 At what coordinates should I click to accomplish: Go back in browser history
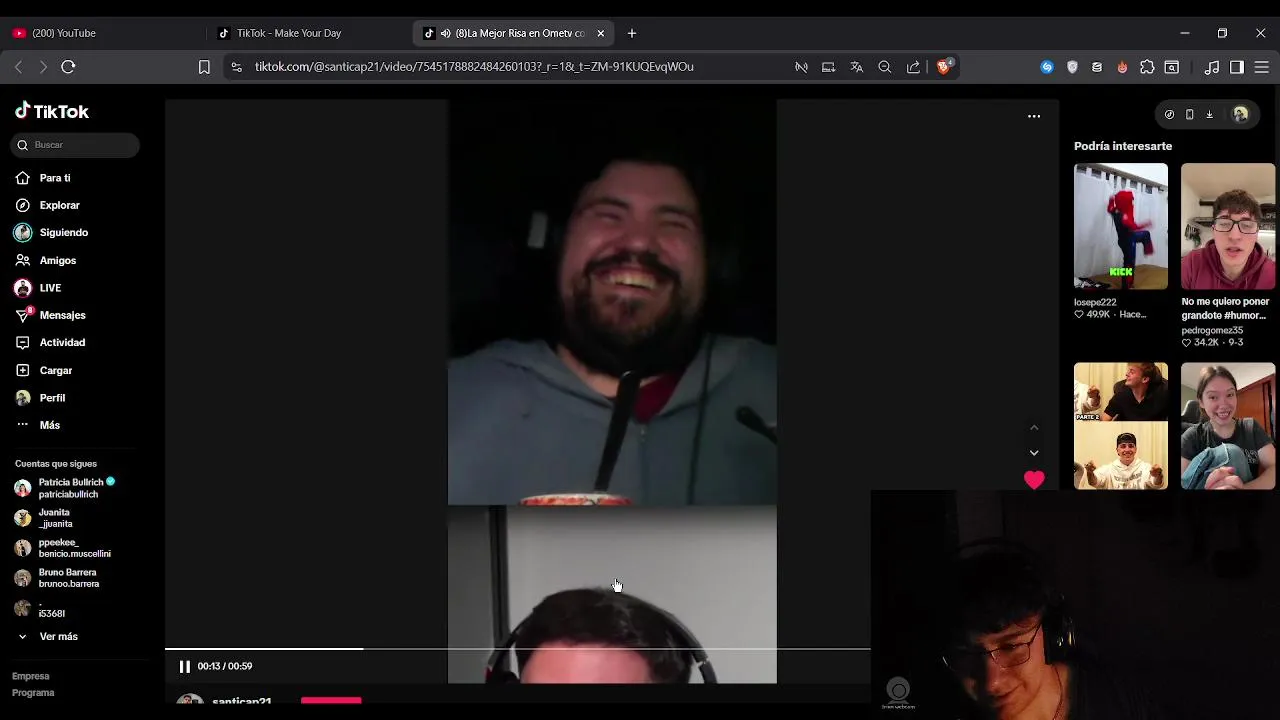(18, 67)
